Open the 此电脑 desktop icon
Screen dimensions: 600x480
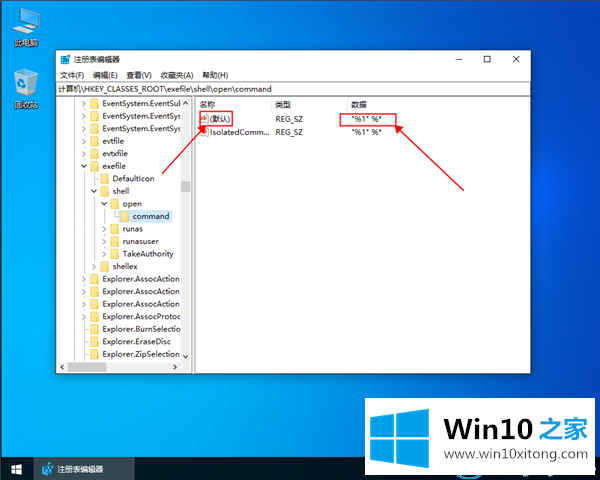coord(26,27)
